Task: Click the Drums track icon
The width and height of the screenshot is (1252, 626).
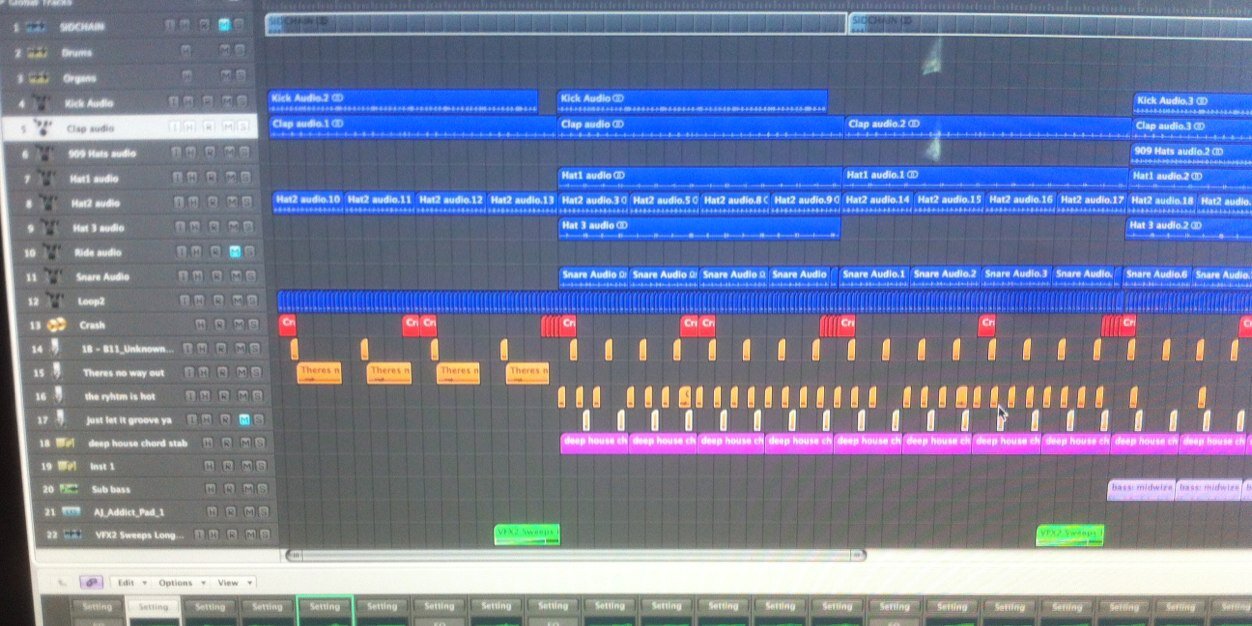Action: click(39, 52)
